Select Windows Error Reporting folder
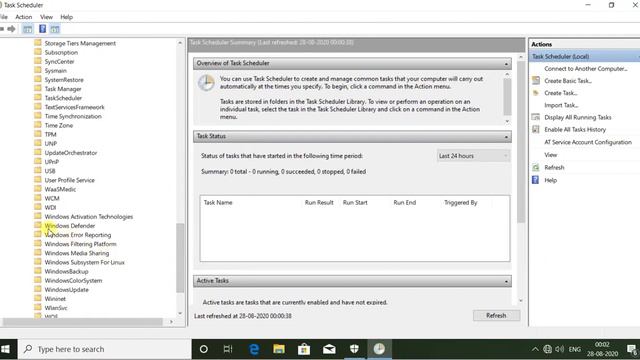This screenshot has height=360, width=640. (78, 235)
